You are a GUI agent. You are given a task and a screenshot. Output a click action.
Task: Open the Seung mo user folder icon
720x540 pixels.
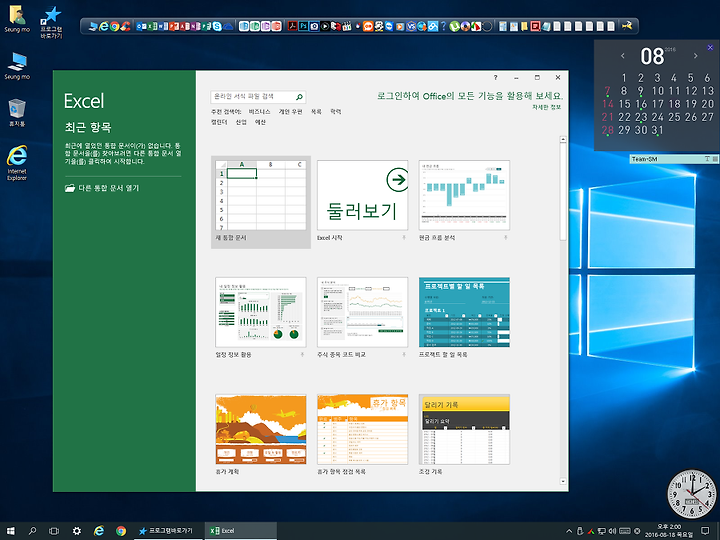click(x=17, y=19)
